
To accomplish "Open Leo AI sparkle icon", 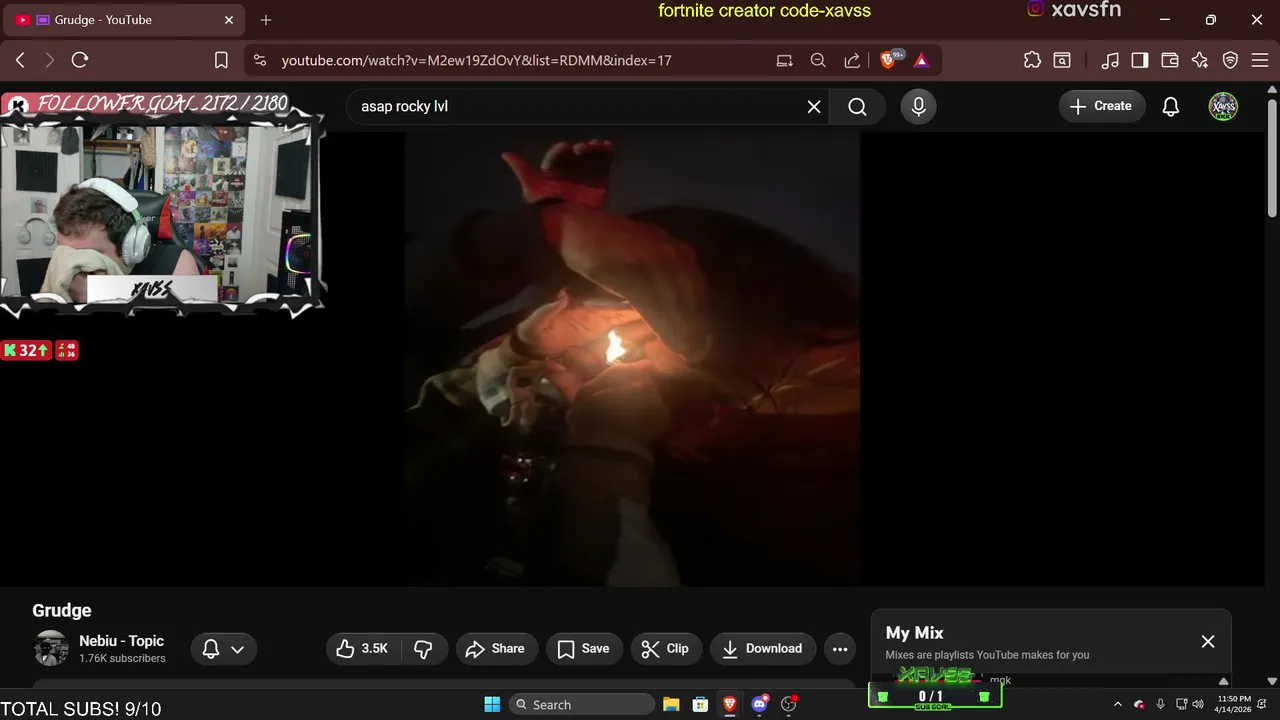I will pyautogui.click(x=1200, y=60).
